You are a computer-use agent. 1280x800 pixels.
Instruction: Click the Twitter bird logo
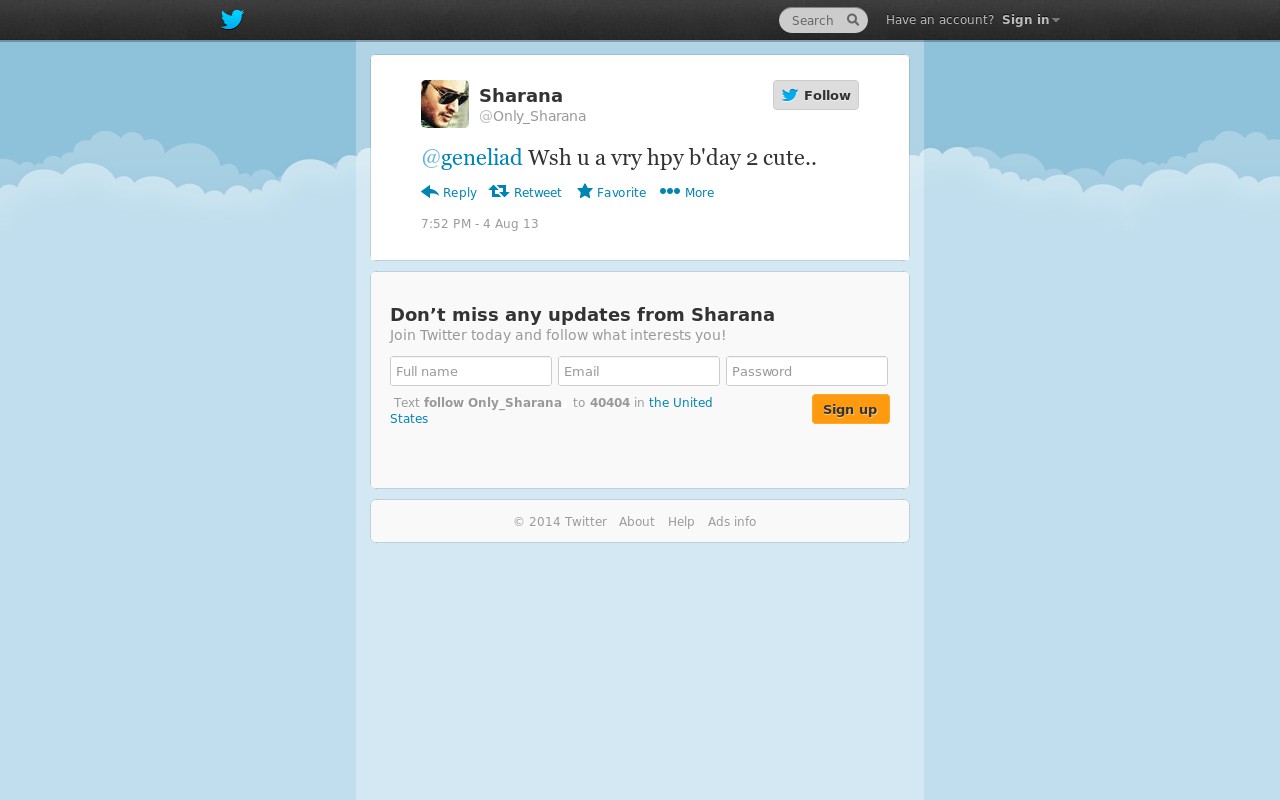(232, 20)
